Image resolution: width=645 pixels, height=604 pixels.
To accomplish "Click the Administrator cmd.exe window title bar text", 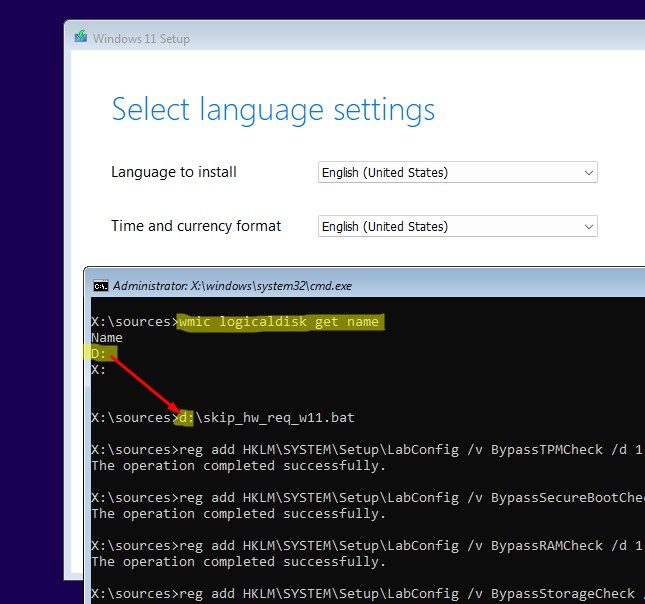I will coord(232,285).
